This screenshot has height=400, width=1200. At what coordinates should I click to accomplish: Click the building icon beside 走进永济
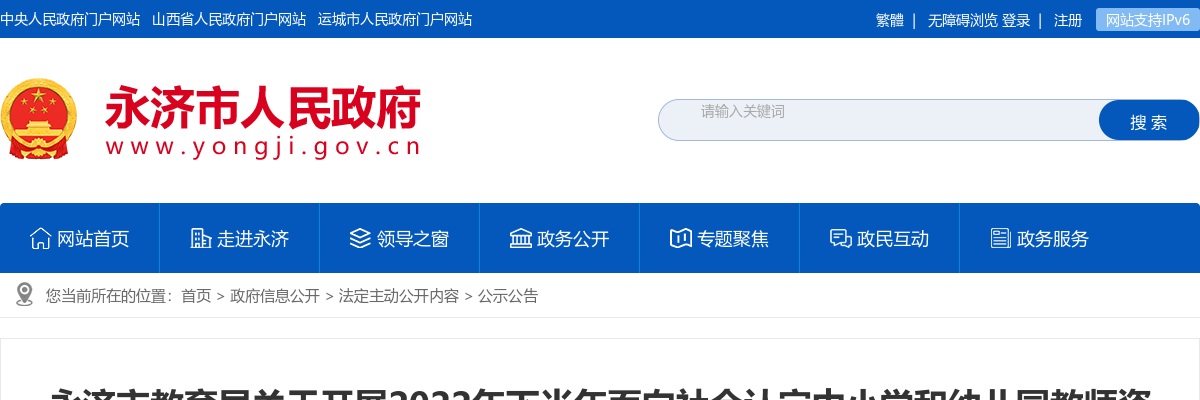pos(200,238)
